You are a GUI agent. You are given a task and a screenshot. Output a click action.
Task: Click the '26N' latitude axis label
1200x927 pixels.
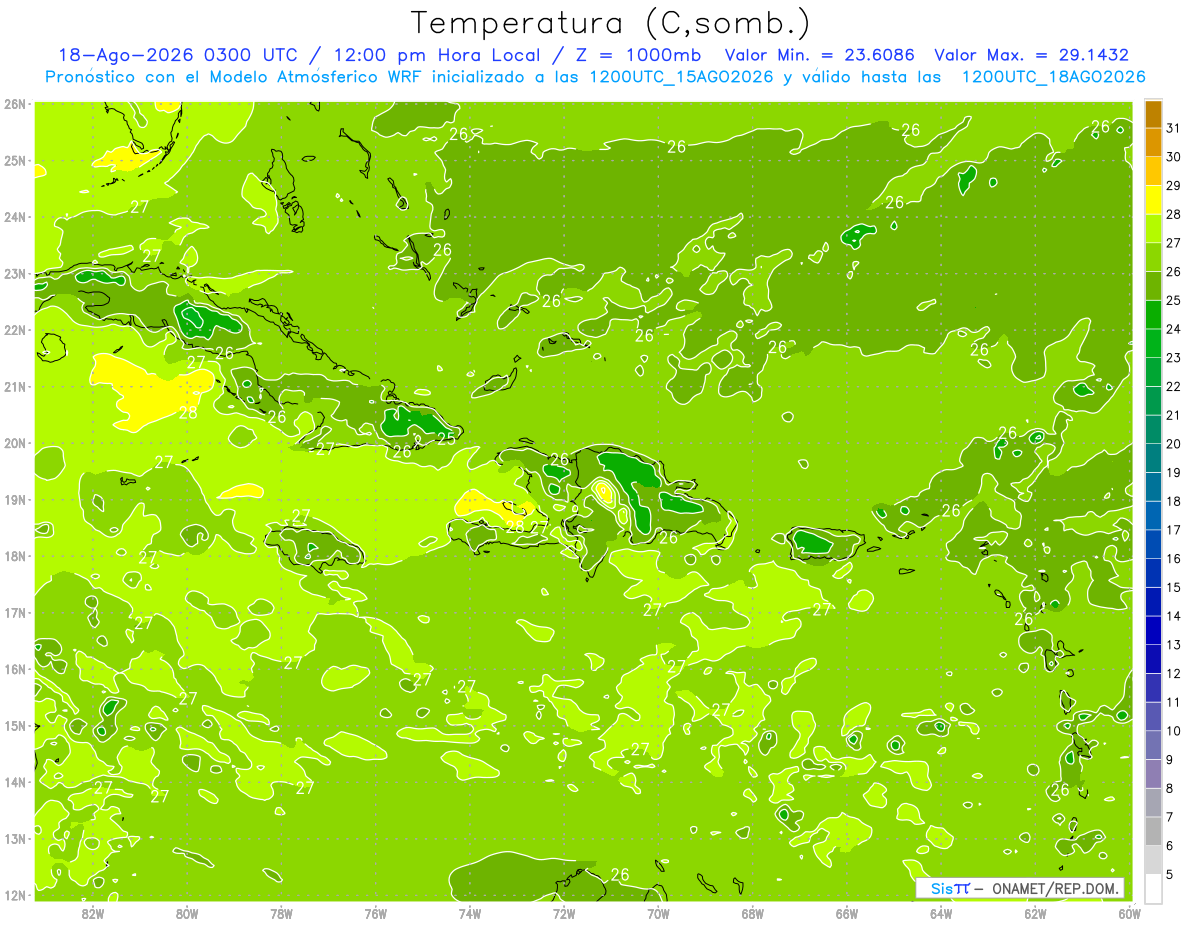pyautogui.click(x=14, y=104)
